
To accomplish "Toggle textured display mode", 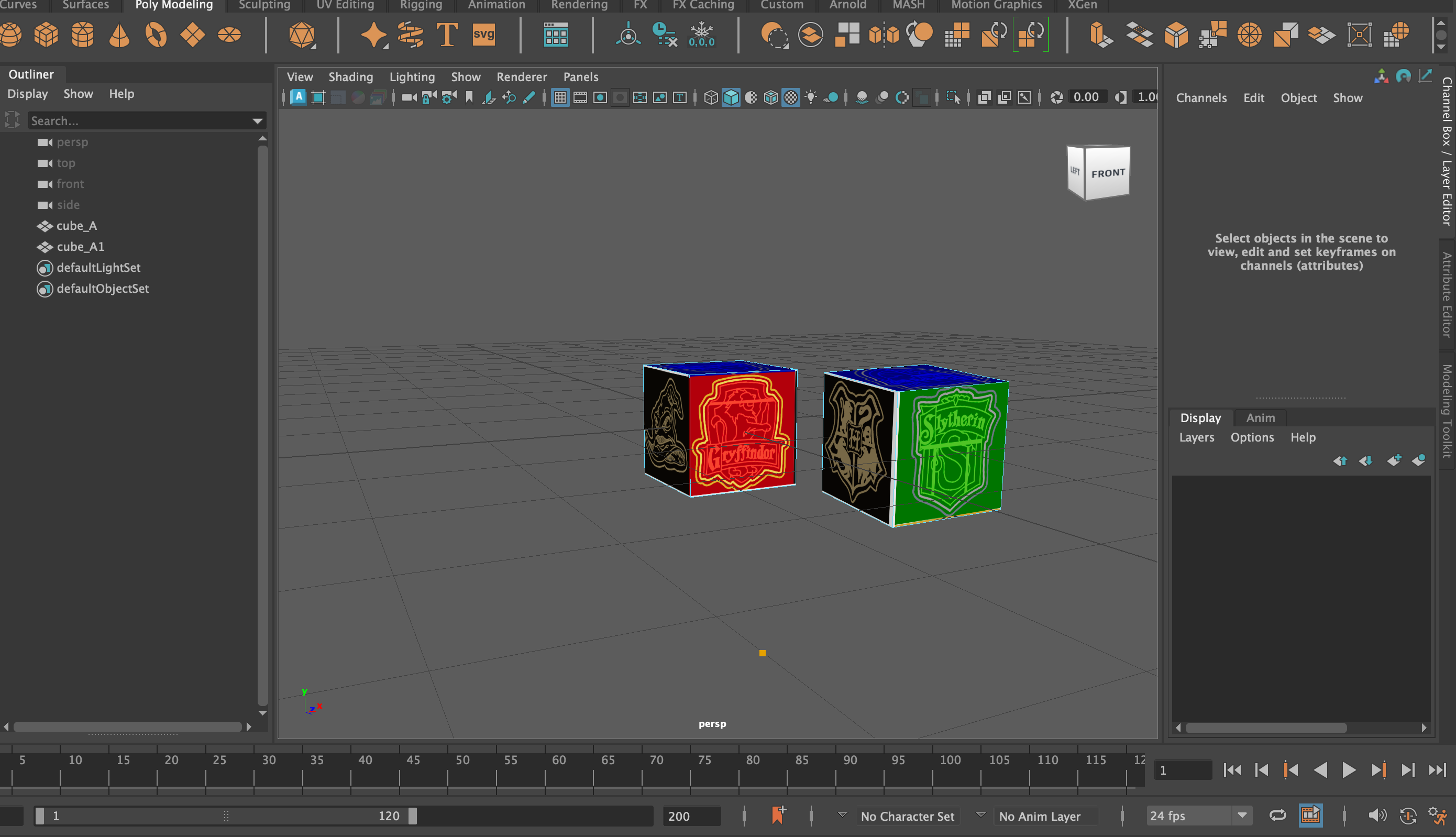I will [x=791, y=98].
